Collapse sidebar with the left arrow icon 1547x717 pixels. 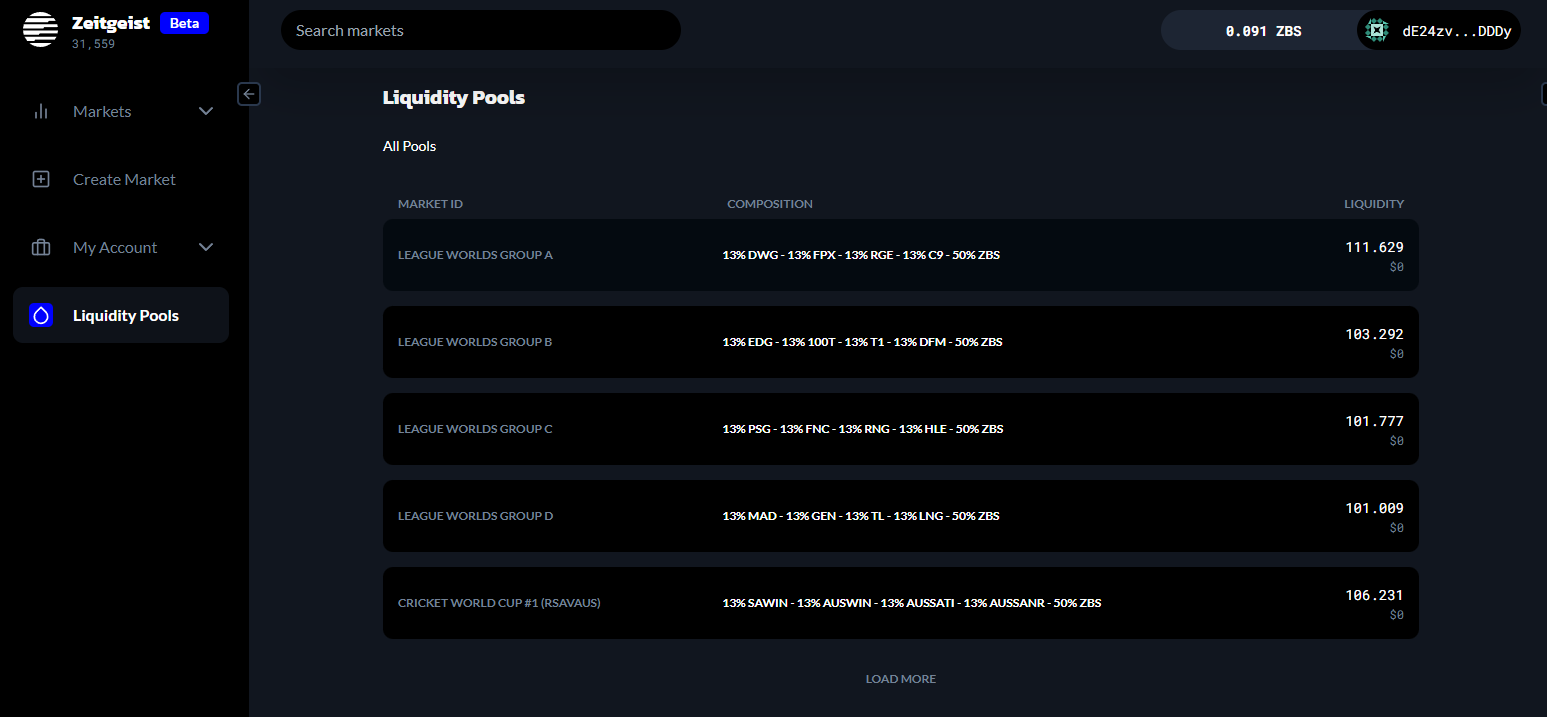249,94
